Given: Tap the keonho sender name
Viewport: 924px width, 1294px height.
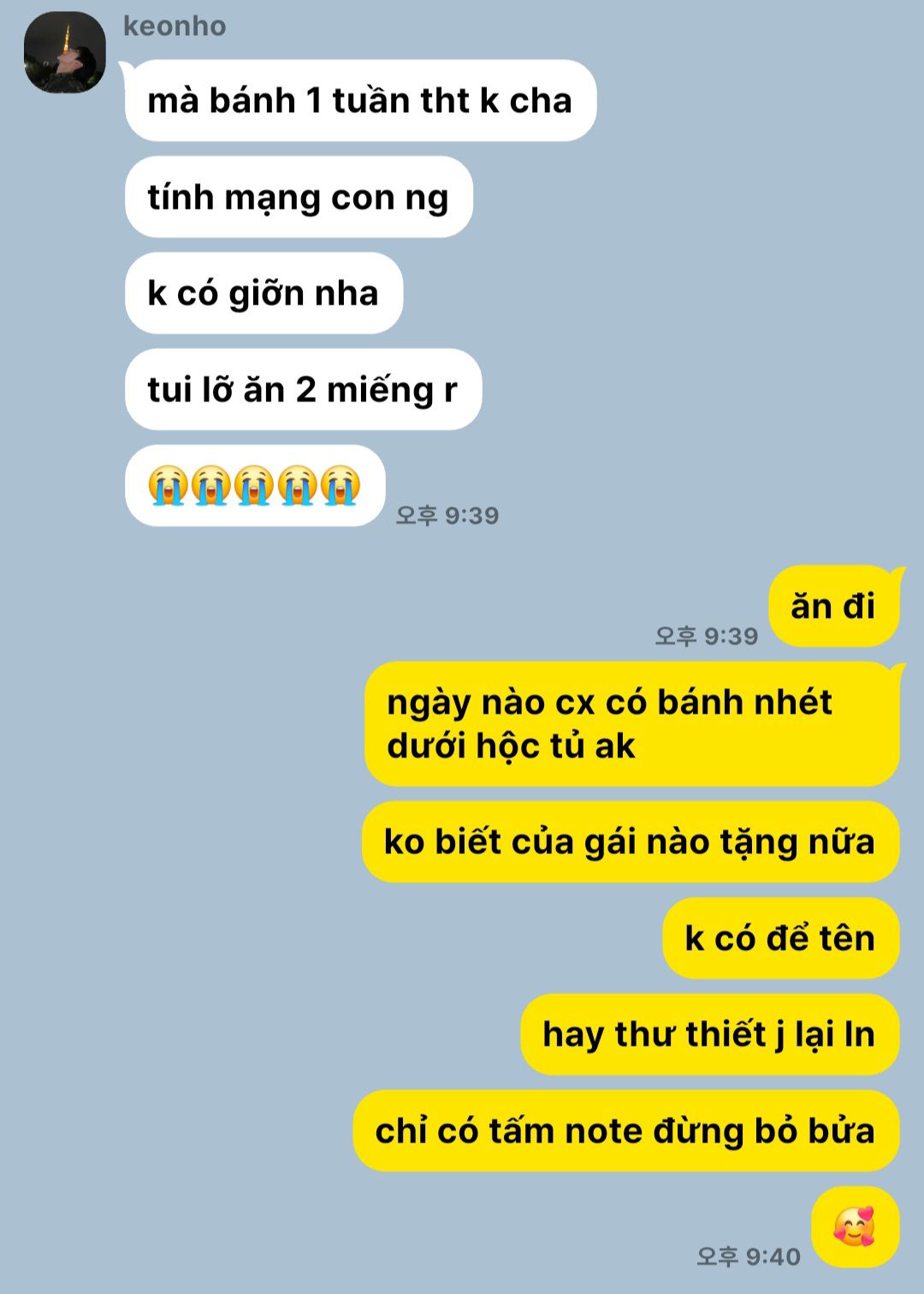Looking at the screenshot, I should click(175, 26).
